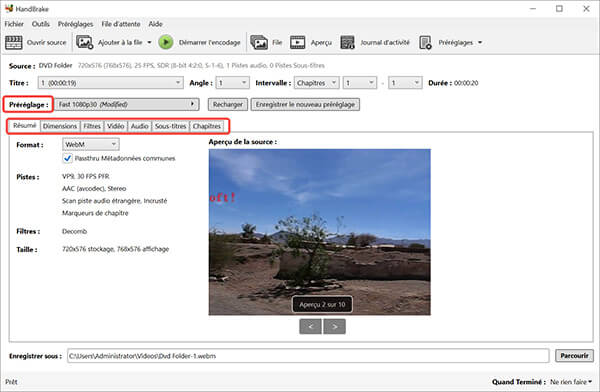Click the Enregistrer sous path field

308,356
